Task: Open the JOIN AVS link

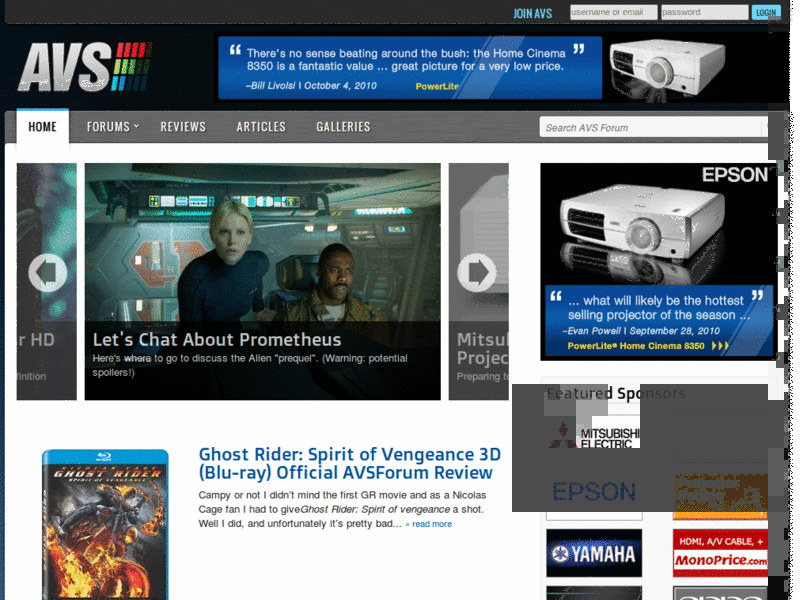Action: coord(532,13)
